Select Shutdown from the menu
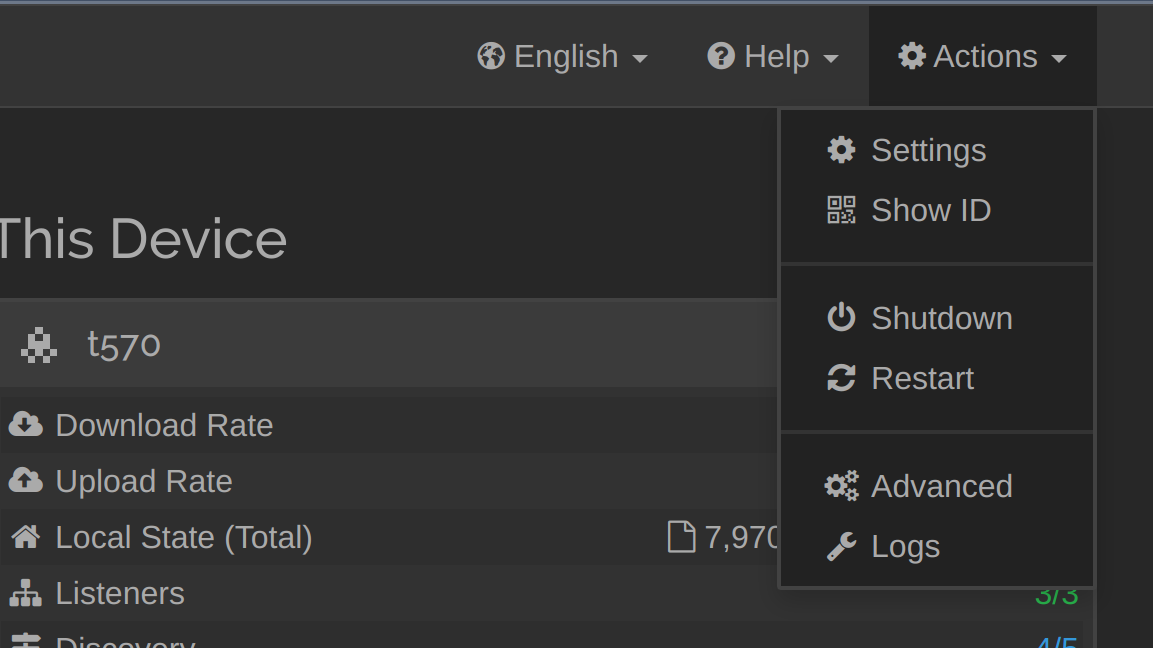 click(941, 318)
